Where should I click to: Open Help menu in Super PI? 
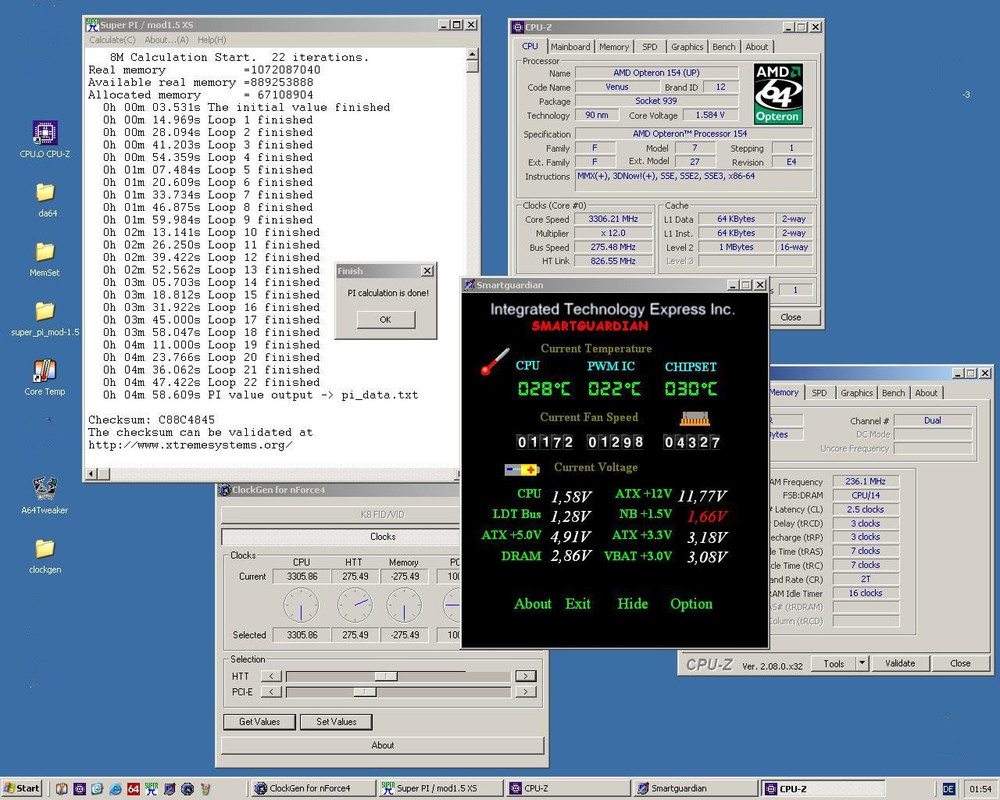click(x=212, y=40)
